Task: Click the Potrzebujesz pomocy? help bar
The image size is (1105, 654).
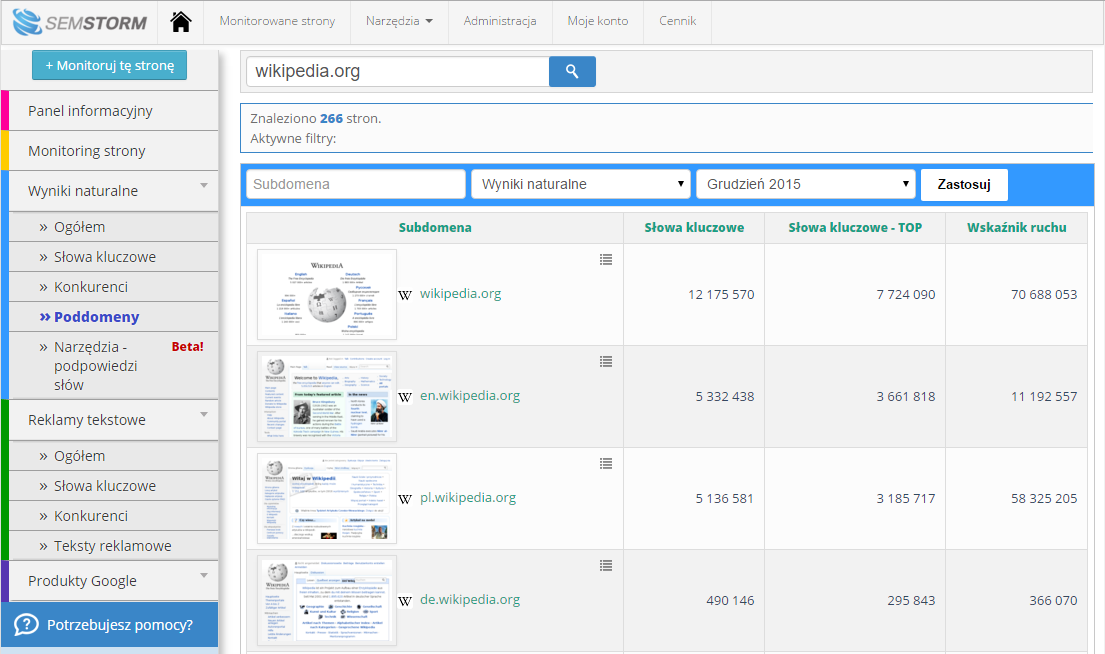Action: (x=109, y=624)
